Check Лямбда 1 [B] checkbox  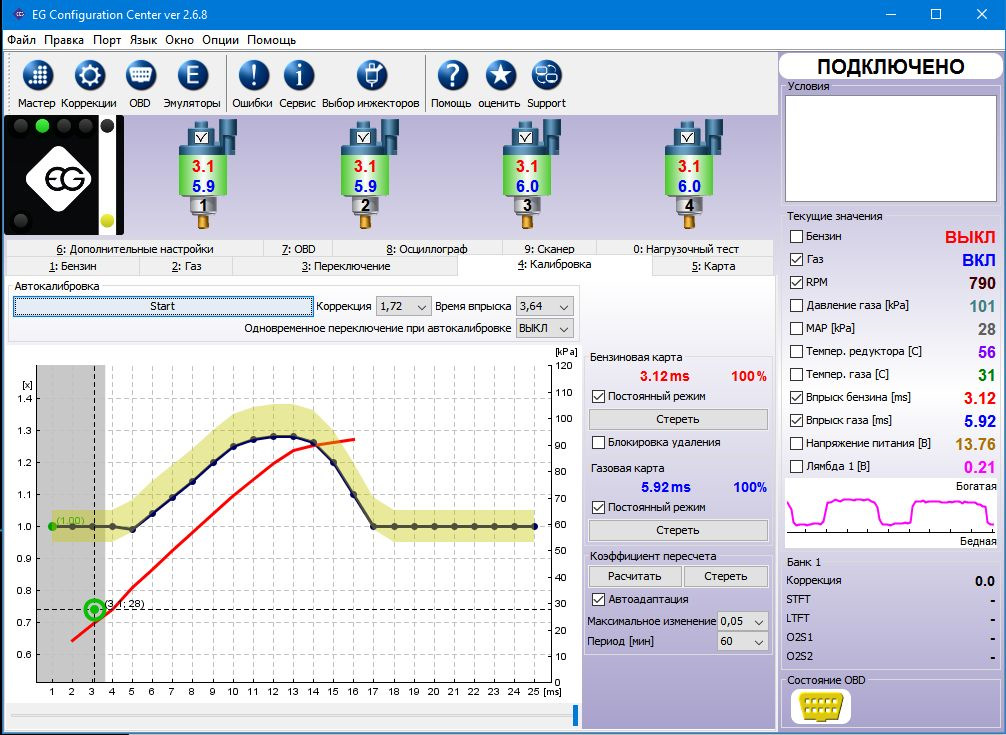[x=796, y=466]
